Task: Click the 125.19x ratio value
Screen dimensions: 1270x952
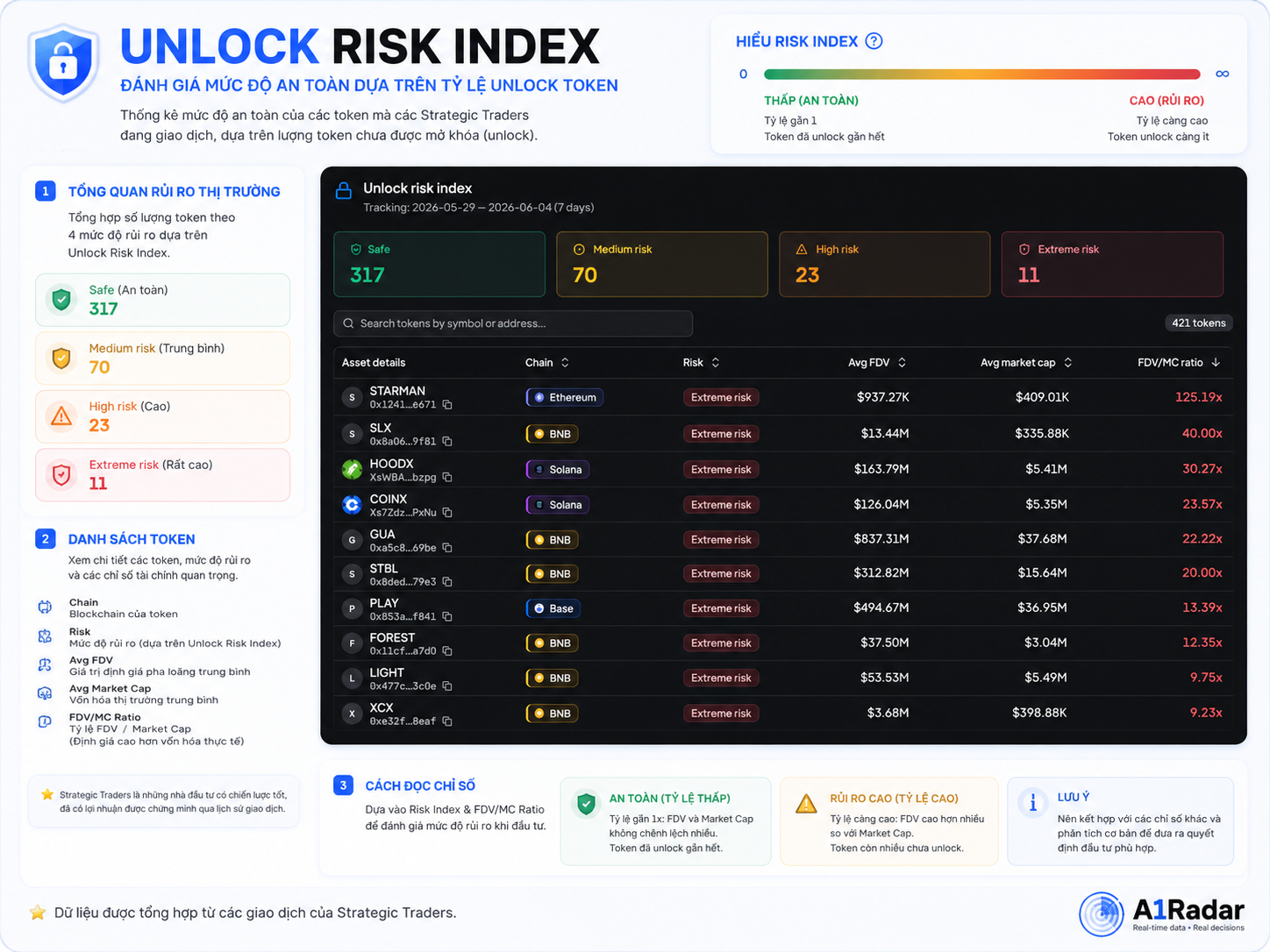Action: click(x=1198, y=397)
